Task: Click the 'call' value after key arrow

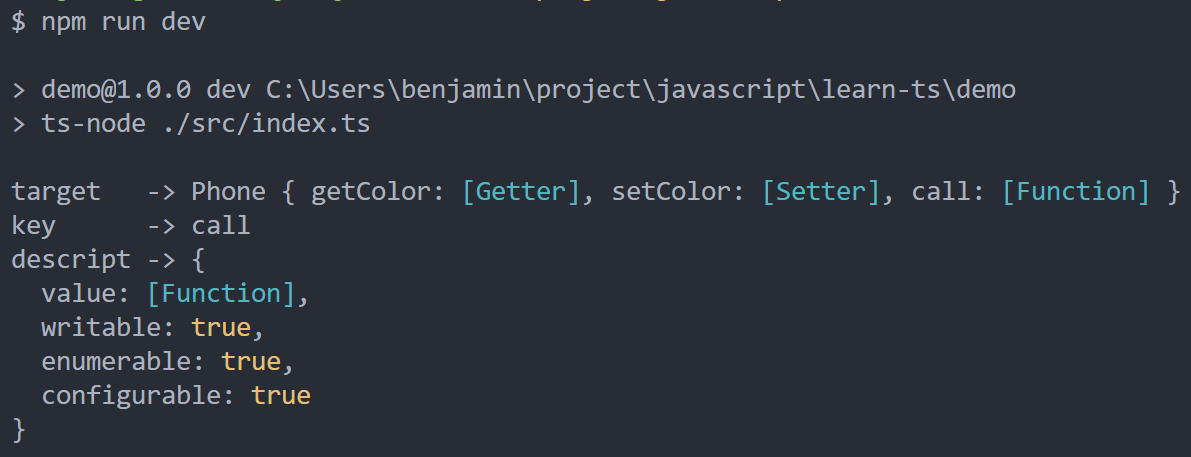Action: tap(220, 225)
